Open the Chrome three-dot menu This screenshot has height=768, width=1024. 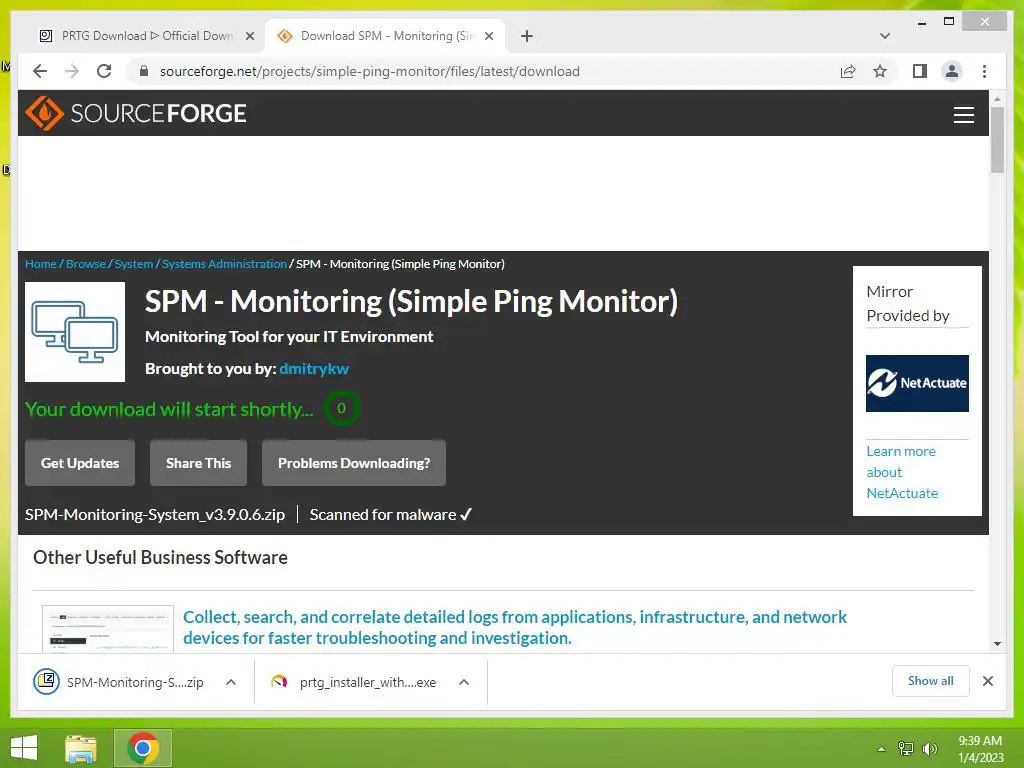(x=984, y=71)
